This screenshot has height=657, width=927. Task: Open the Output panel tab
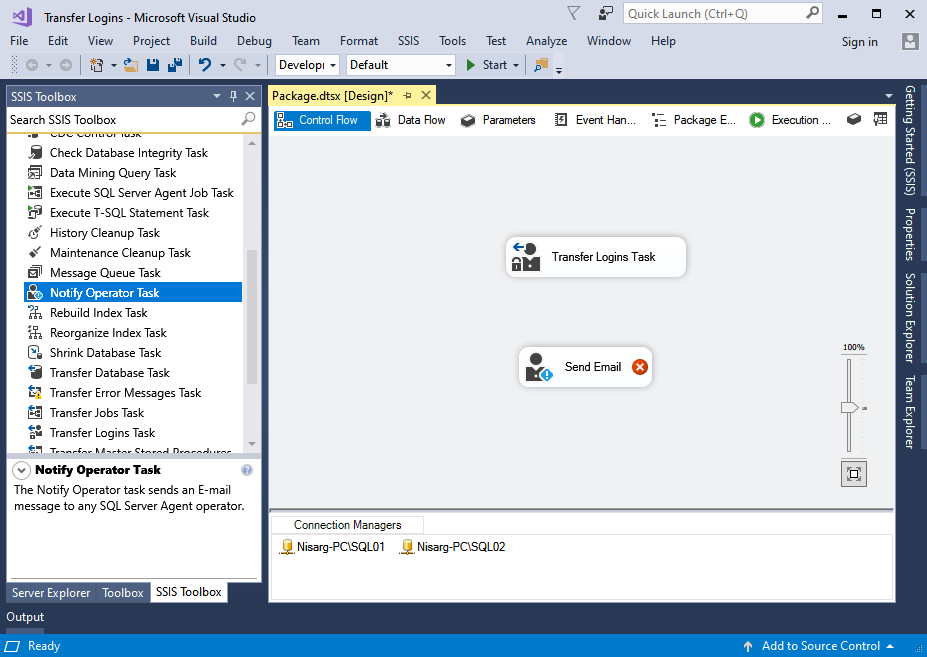tap(25, 617)
